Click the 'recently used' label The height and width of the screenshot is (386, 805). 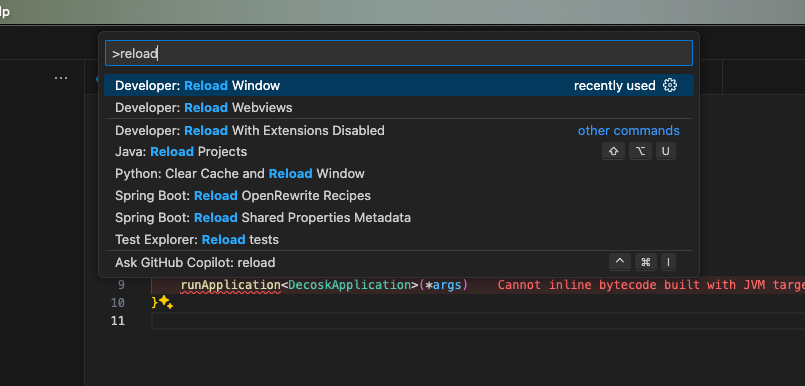pos(615,85)
